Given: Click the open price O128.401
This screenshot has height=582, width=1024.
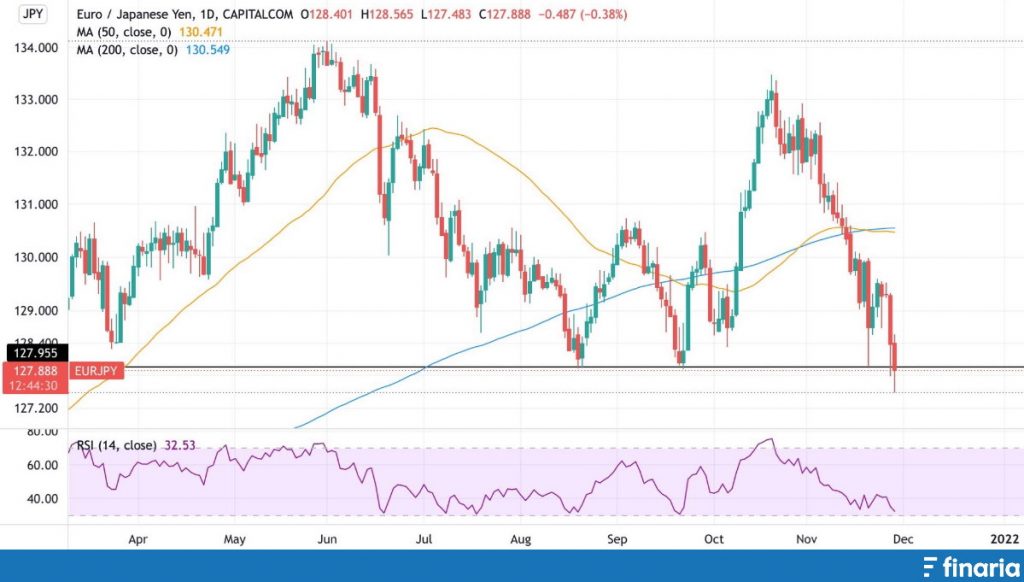Looking at the screenshot, I should (328, 14).
